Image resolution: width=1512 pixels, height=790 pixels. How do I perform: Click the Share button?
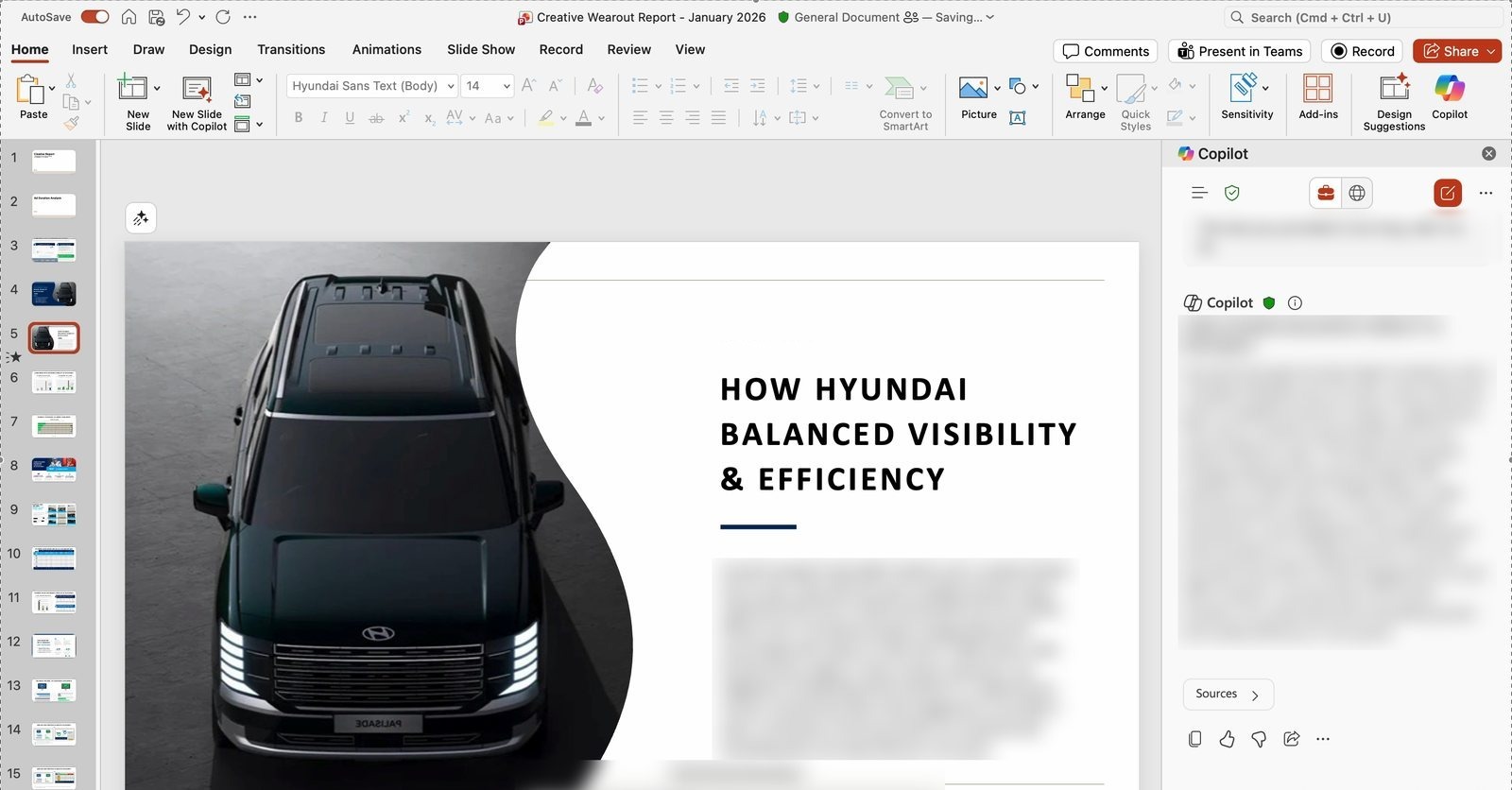(x=1456, y=51)
